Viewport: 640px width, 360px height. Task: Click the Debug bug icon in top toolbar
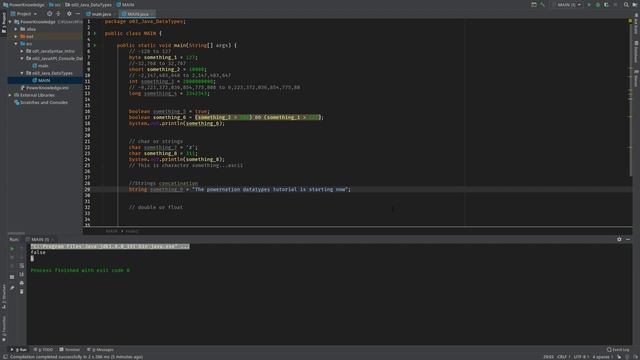(598, 4)
